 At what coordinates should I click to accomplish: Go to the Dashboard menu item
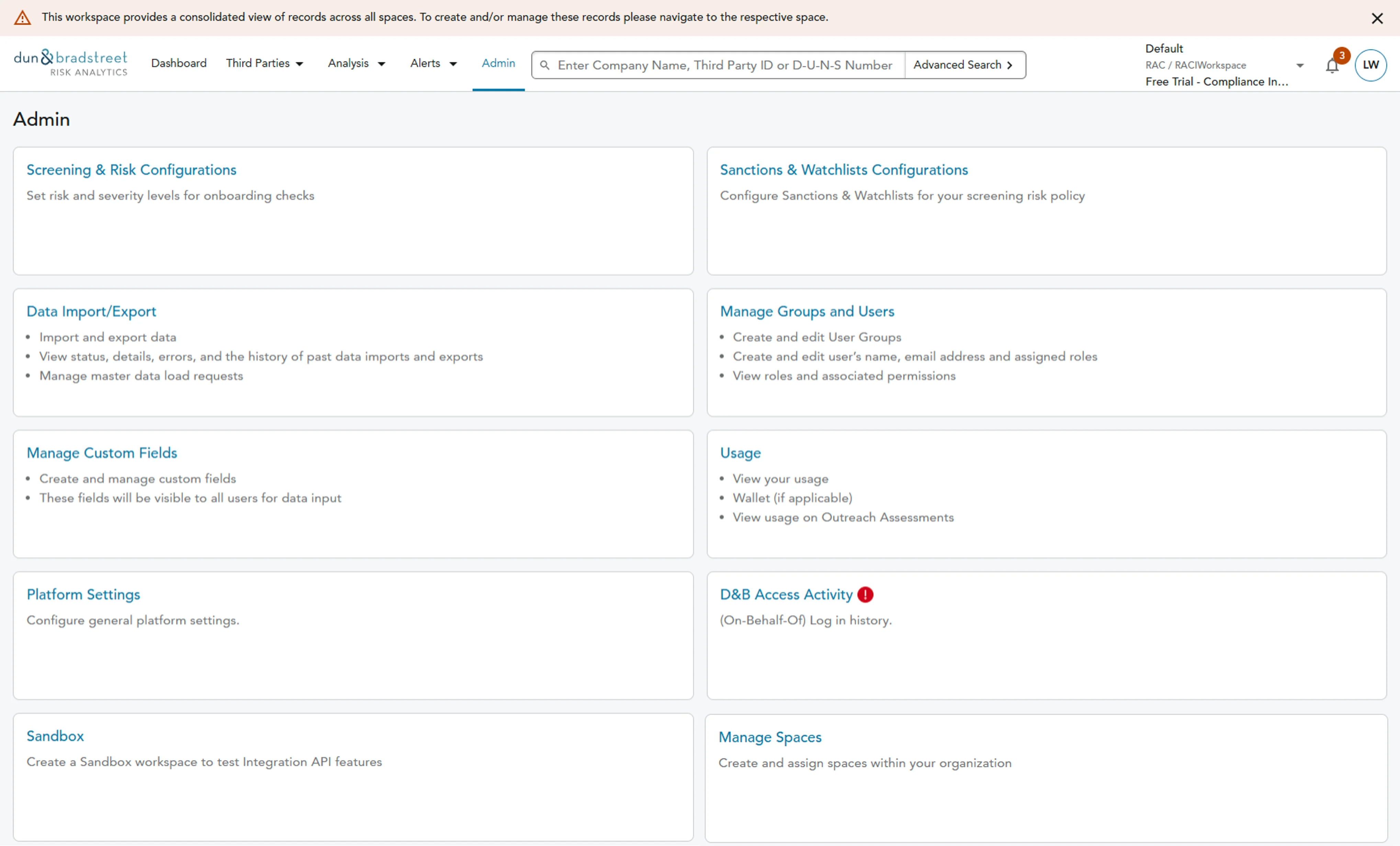pyautogui.click(x=178, y=63)
